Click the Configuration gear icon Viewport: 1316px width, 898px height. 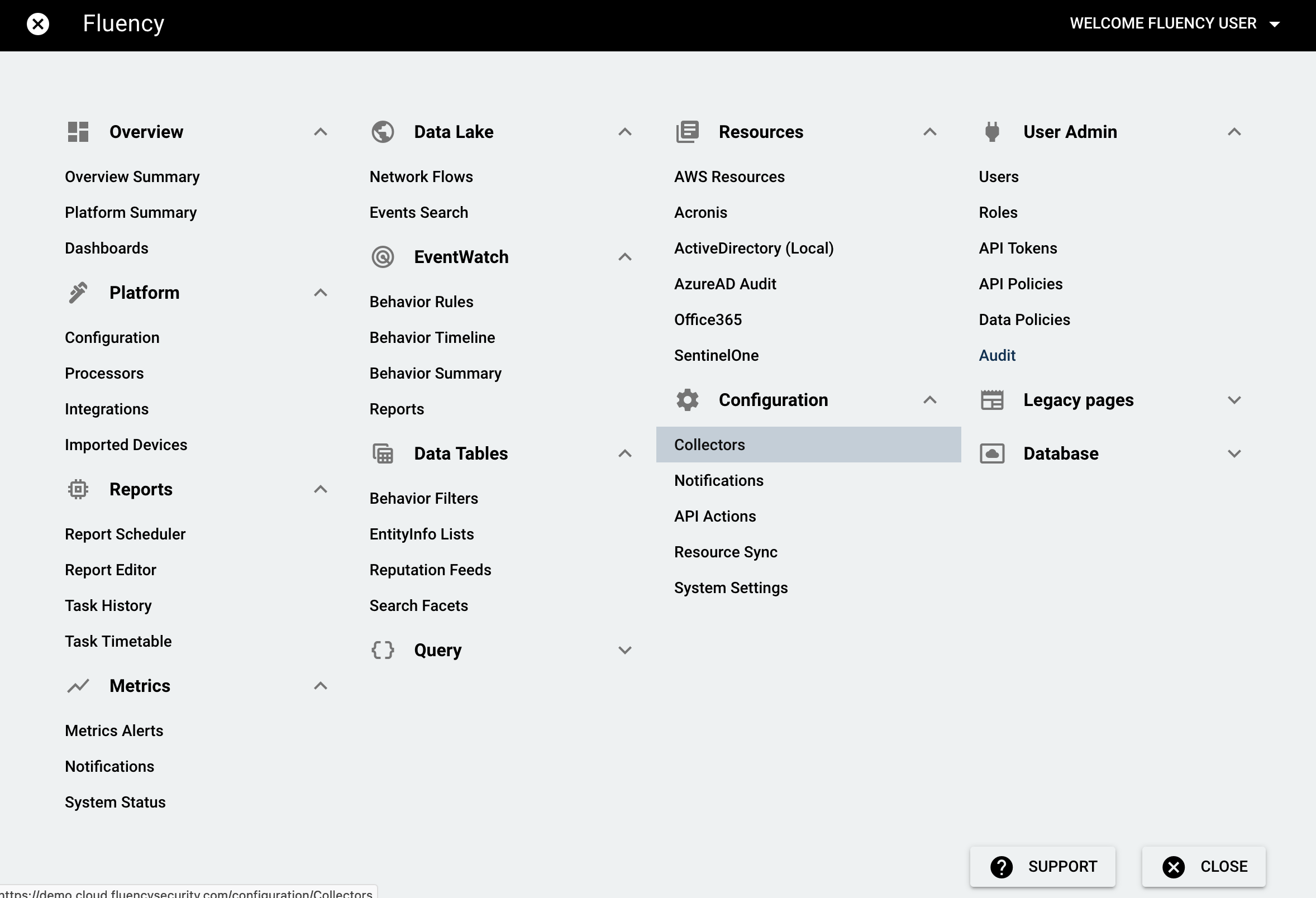pos(688,400)
